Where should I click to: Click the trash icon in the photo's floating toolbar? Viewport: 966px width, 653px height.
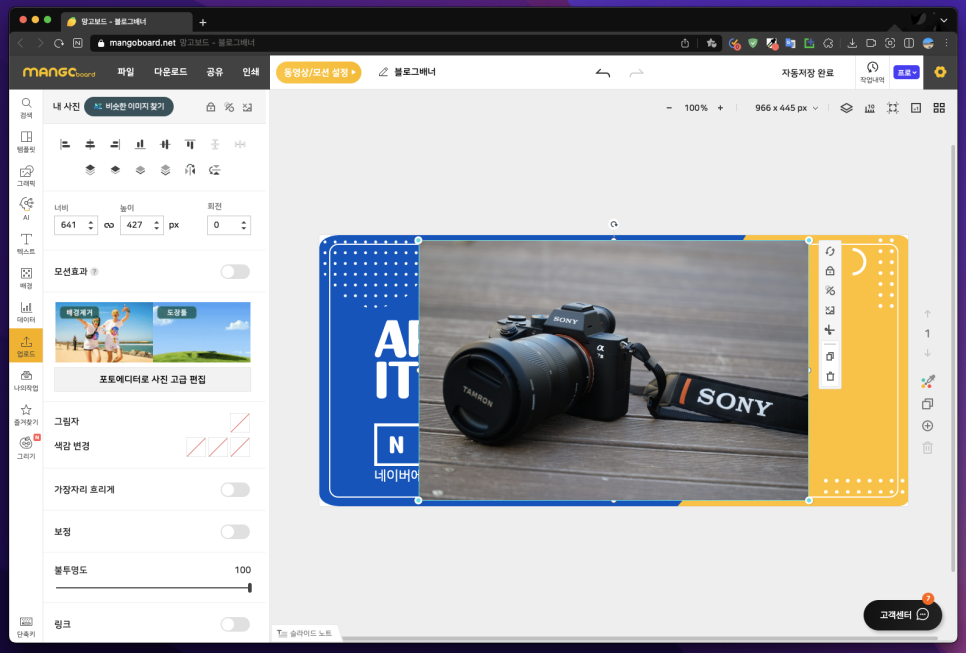(830, 376)
